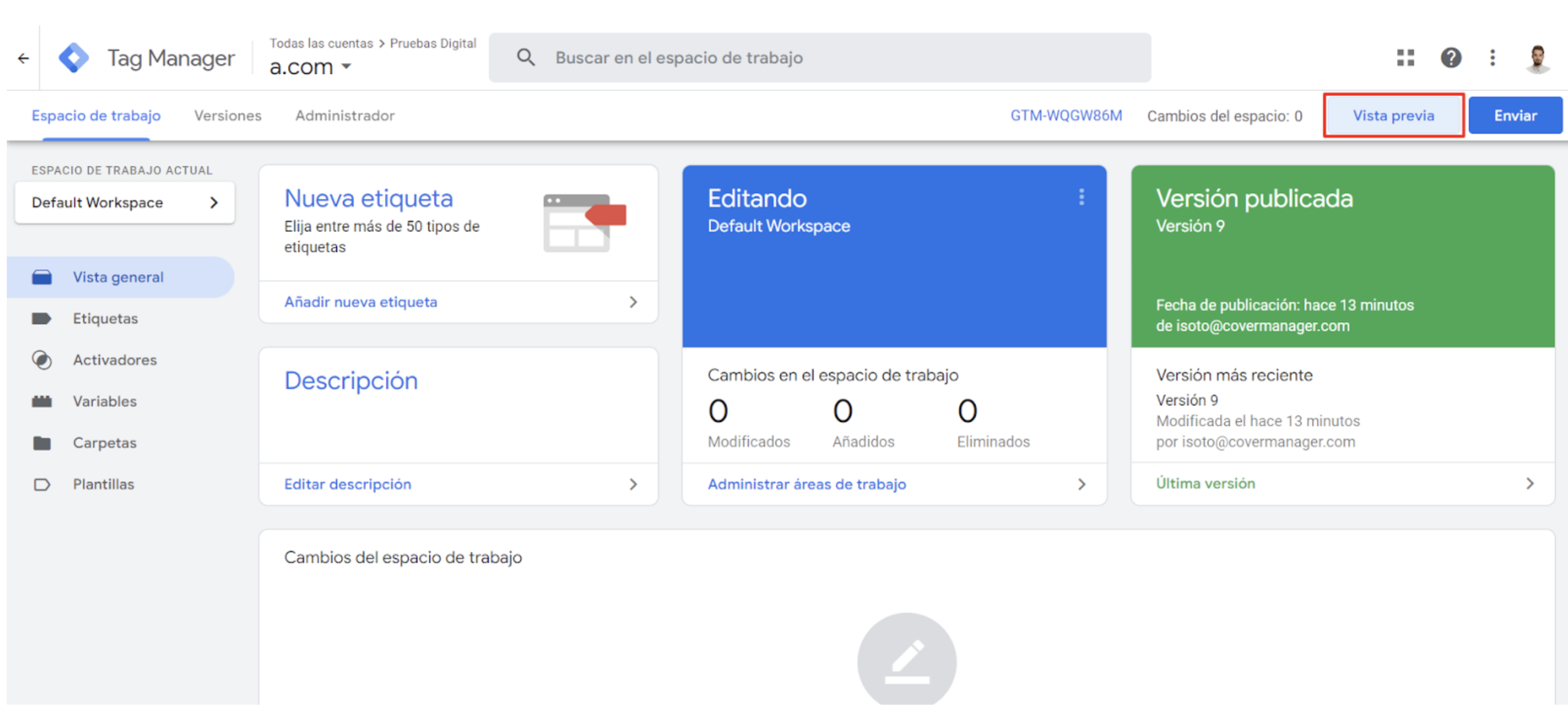
Task: Click the Activadores trigger icon
Action: coord(42,361)
